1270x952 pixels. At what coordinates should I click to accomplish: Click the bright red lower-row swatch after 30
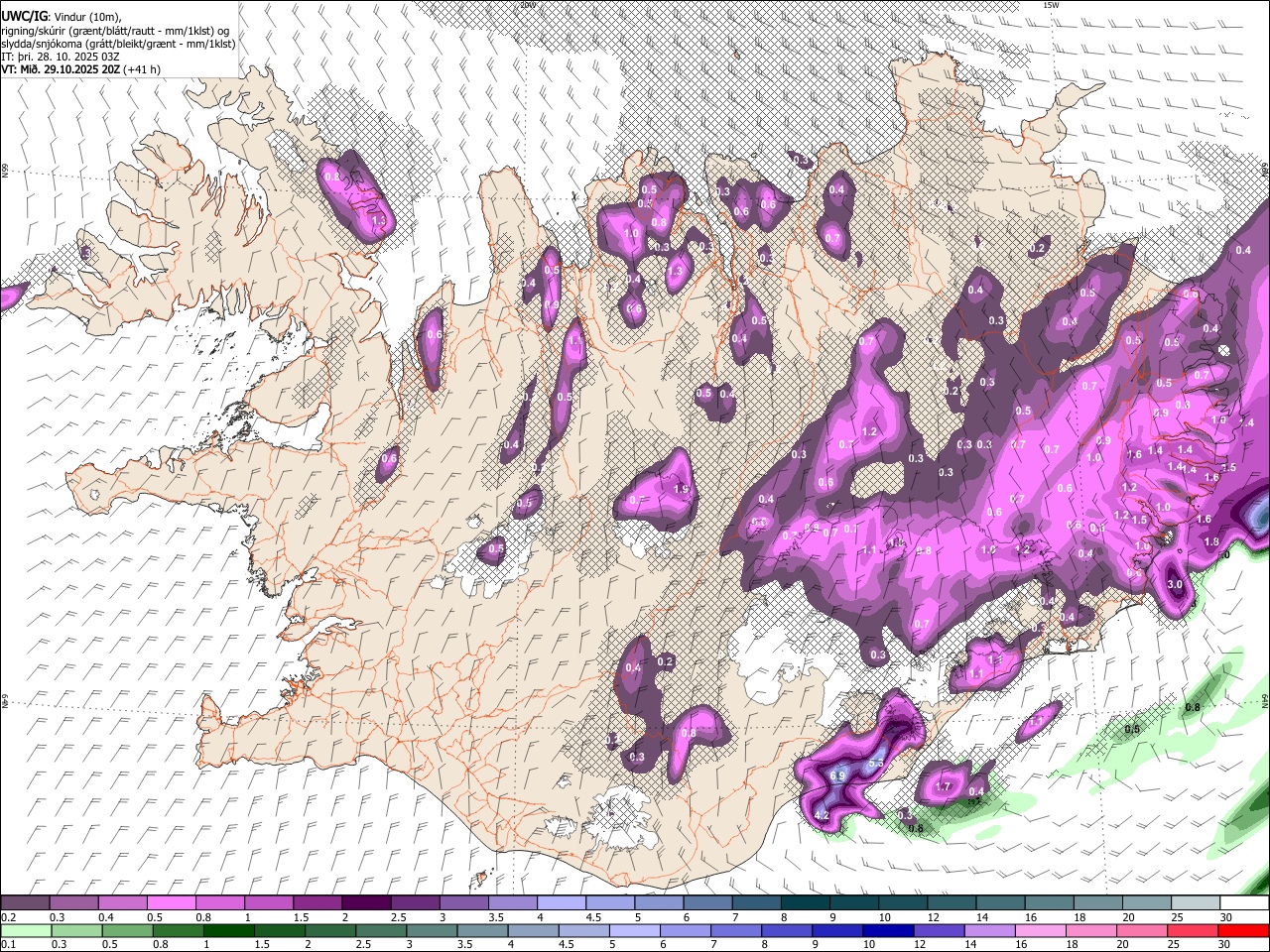pos(1243,930)
